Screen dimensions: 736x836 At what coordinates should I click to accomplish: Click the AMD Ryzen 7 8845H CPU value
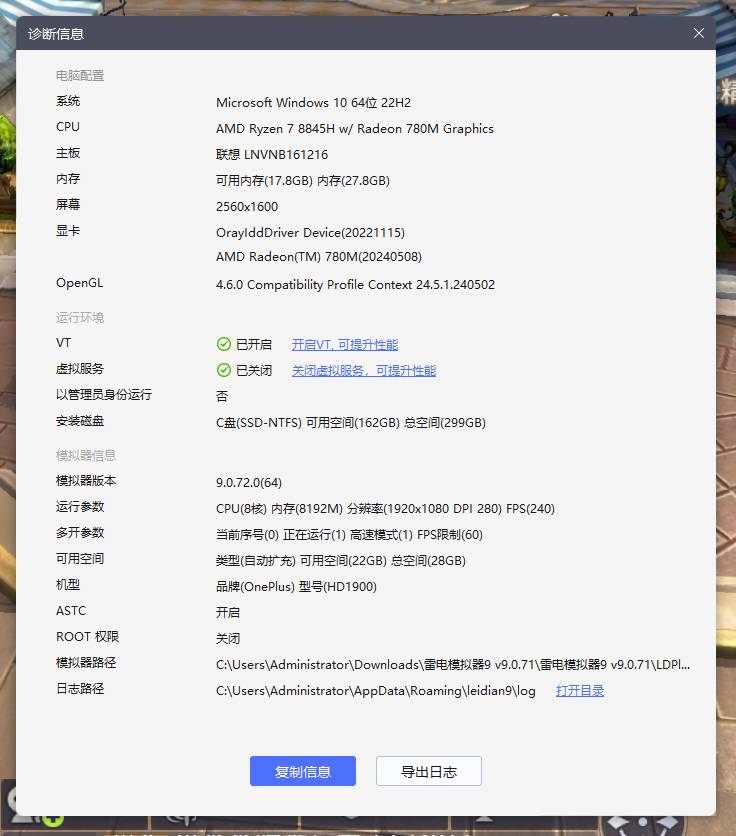tap(354, 129)
